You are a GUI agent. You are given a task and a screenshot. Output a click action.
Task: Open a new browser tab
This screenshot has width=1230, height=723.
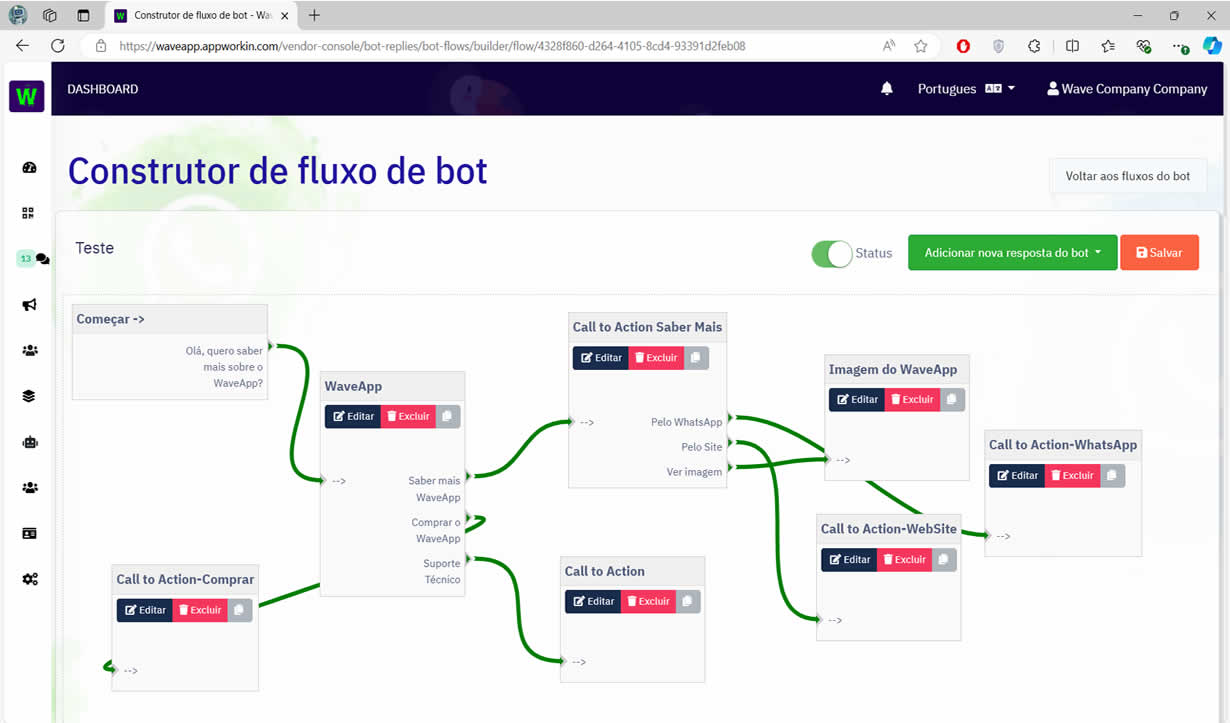pyautogui.click(x=314, y=15)
